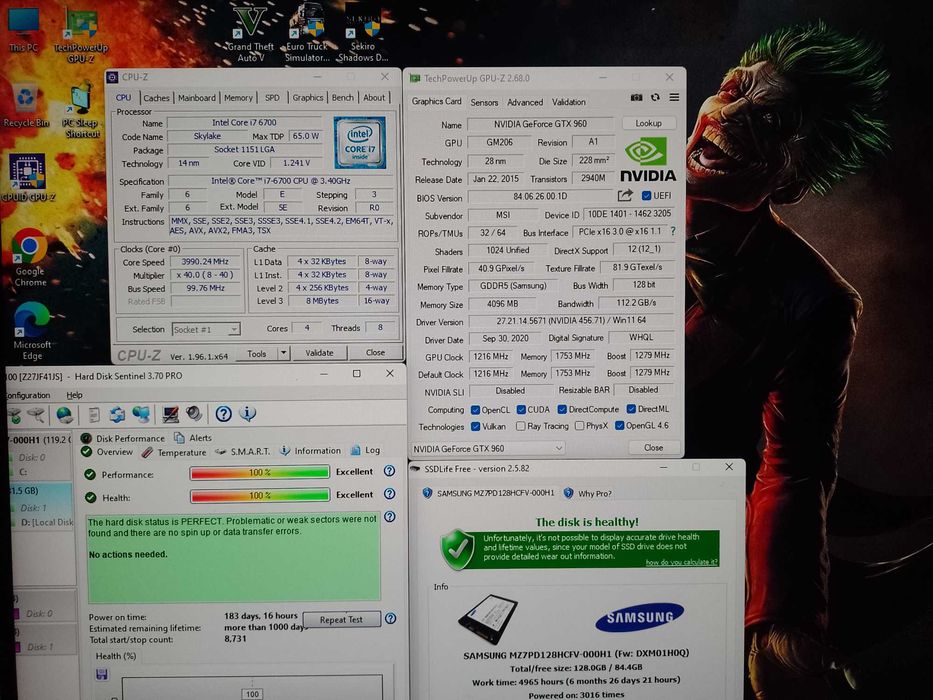Open the GPU selection dropdown in GPU-Z
This screenshot has height=700, width=933.
coord(488,448)
